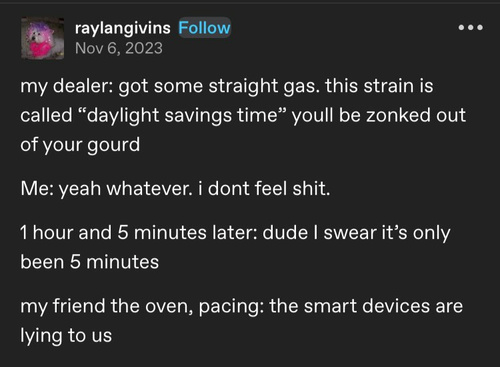This screenshot has height=367, width=500.
Task: Click the words "of your gourd"
Action: pos(80,145)
